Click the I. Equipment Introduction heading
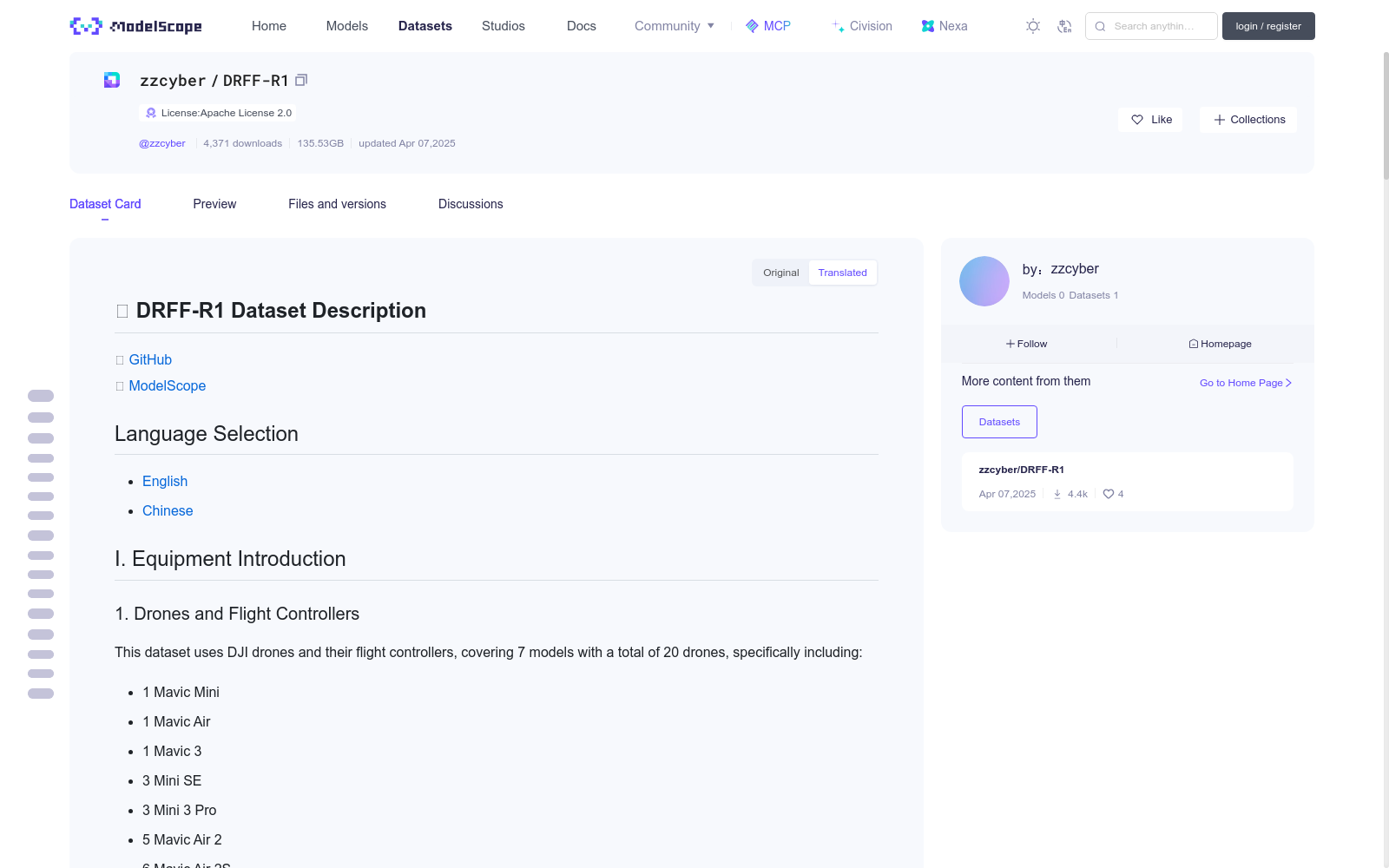Screen dimensions: 1389x868 [x=230, y=559]
